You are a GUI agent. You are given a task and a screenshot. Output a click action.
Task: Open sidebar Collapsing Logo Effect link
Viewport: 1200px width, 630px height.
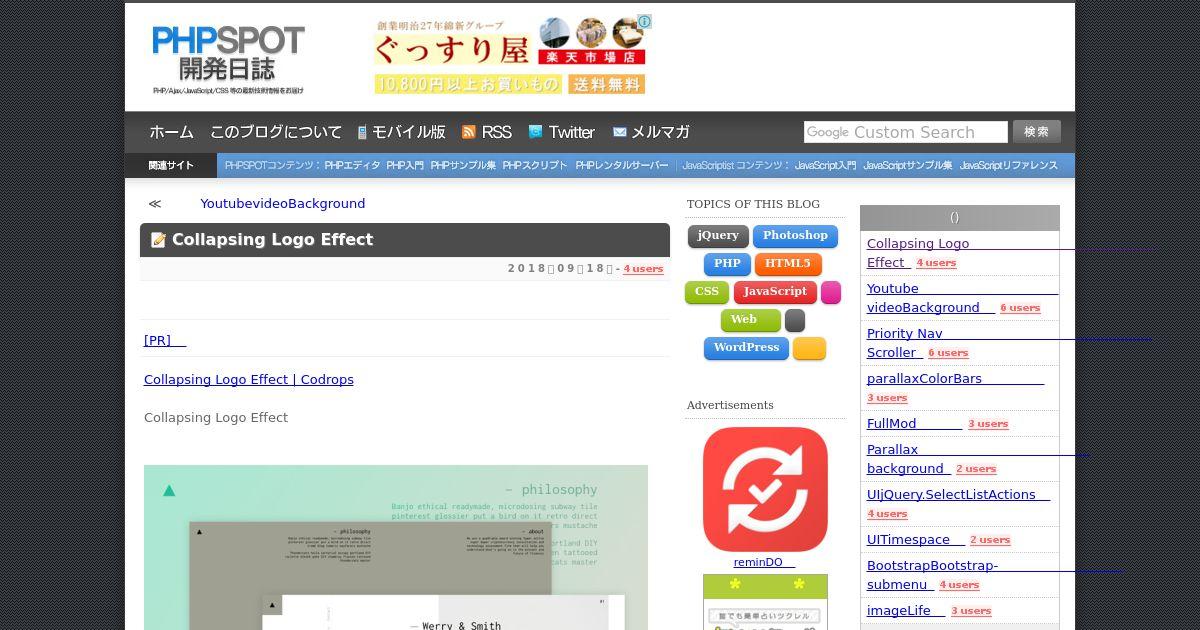(918, 253)
